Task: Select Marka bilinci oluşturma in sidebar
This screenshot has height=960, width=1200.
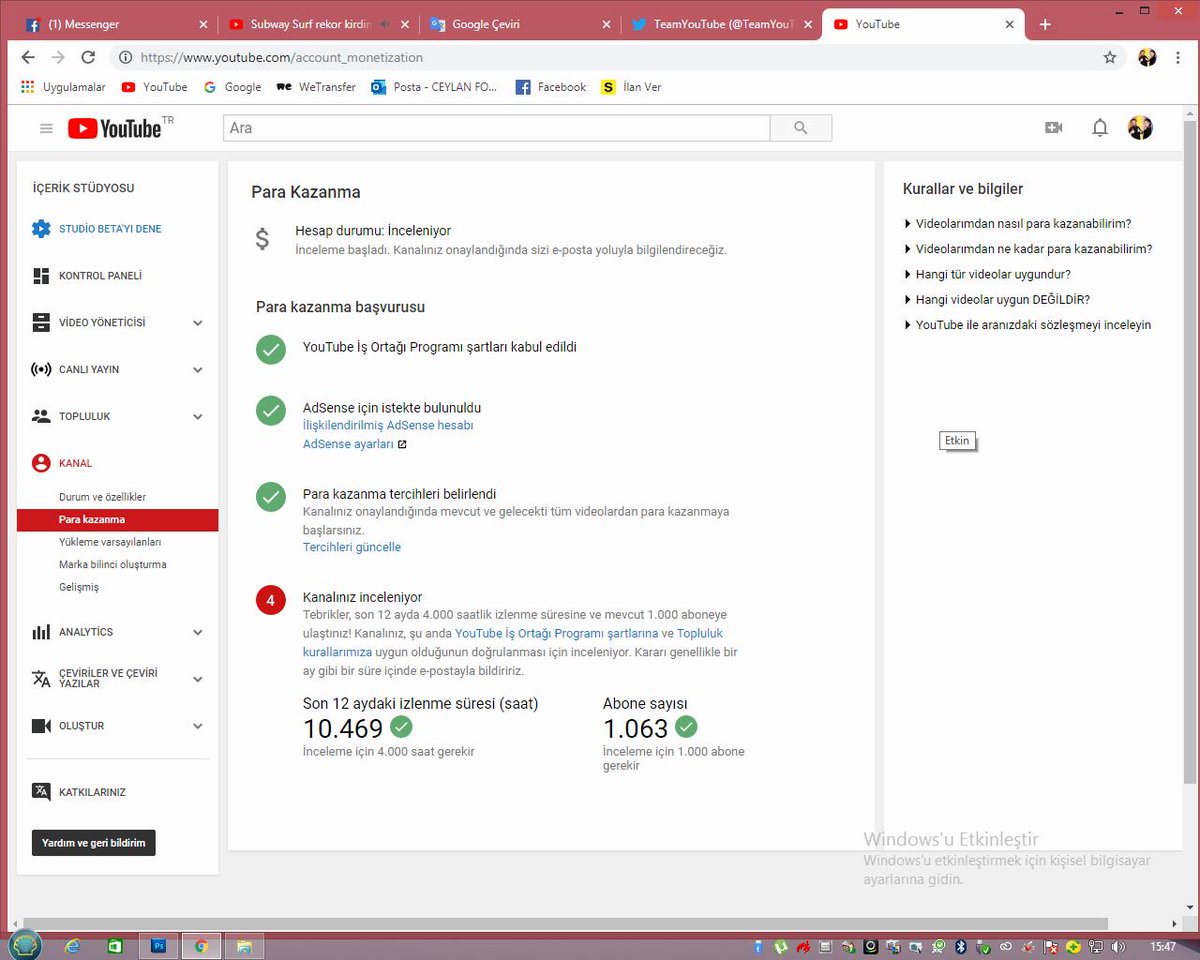Action: pyautogui.click(x=113, y=564)
